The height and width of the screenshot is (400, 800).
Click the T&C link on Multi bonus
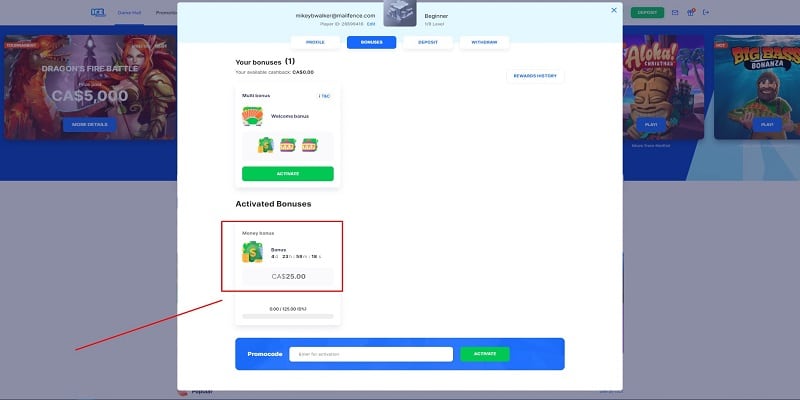(x=323, y=96)
